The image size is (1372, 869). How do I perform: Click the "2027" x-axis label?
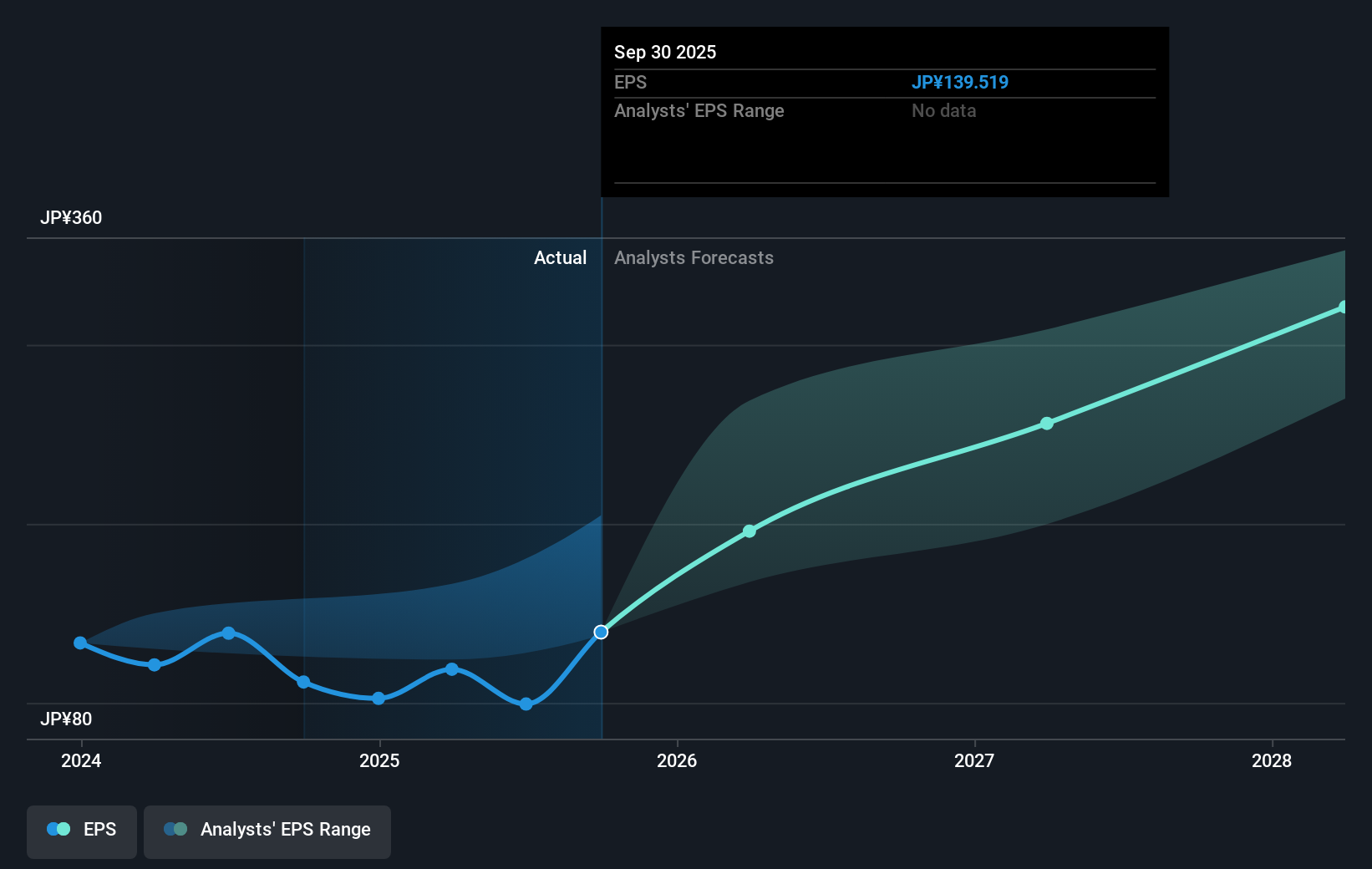click(x=974, y=761)
